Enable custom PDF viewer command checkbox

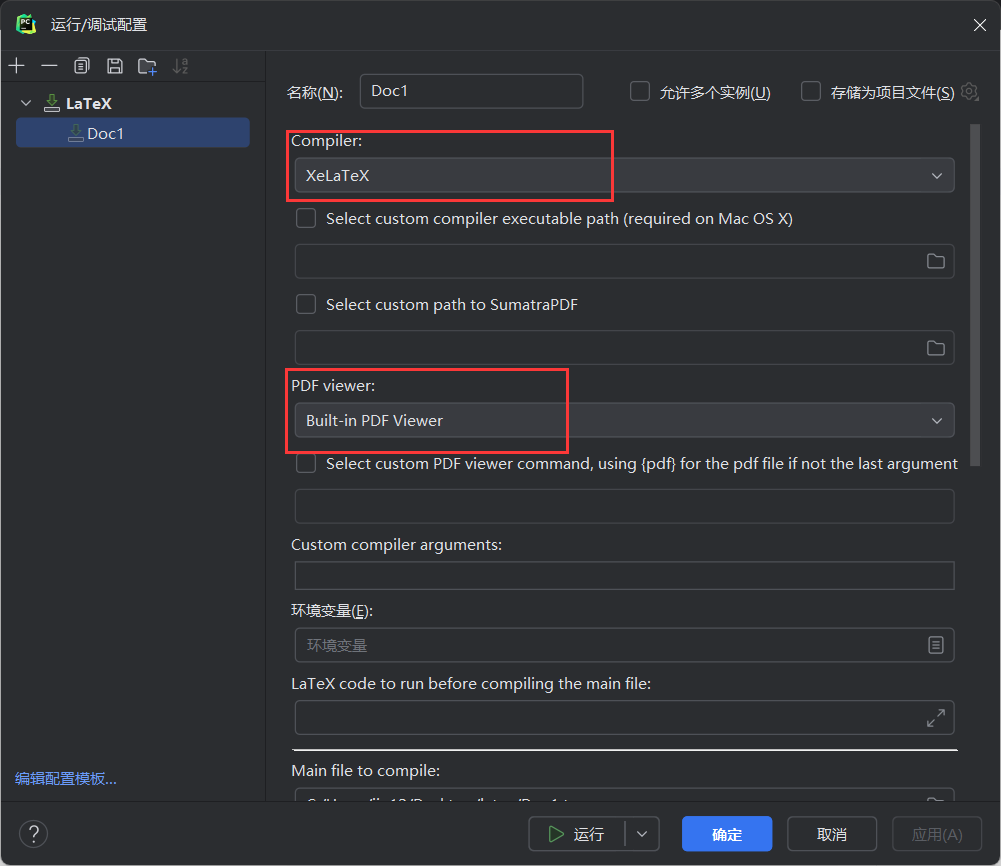(x=306, y=463)
